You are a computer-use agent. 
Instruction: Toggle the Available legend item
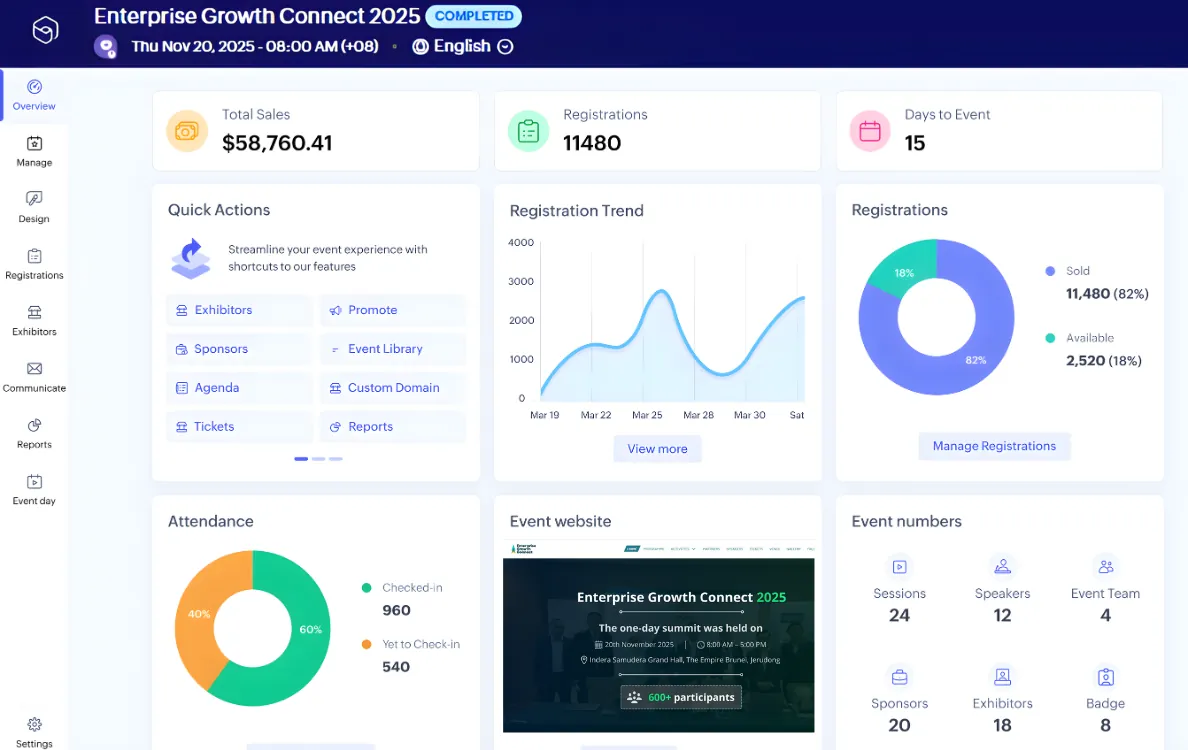tap(1089, 338)
